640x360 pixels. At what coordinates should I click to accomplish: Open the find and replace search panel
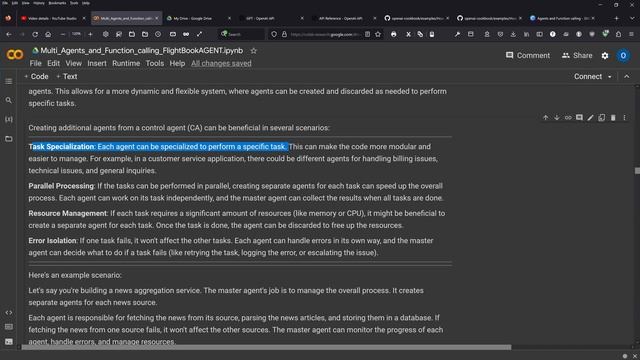coord(9,100)
